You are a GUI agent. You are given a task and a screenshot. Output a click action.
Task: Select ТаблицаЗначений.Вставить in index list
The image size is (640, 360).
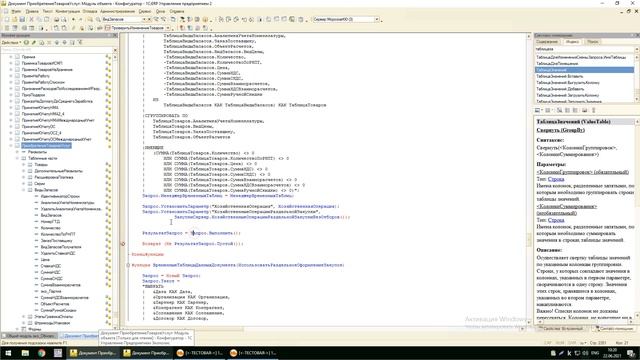(x=560, y=76)
